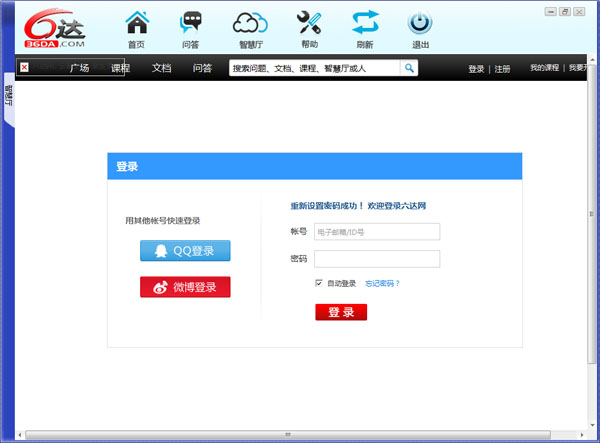This screenshot has height=443, width=600.
Task: Click the 首页 home icon
Action: pyautogui.click(x=136, y=24)
